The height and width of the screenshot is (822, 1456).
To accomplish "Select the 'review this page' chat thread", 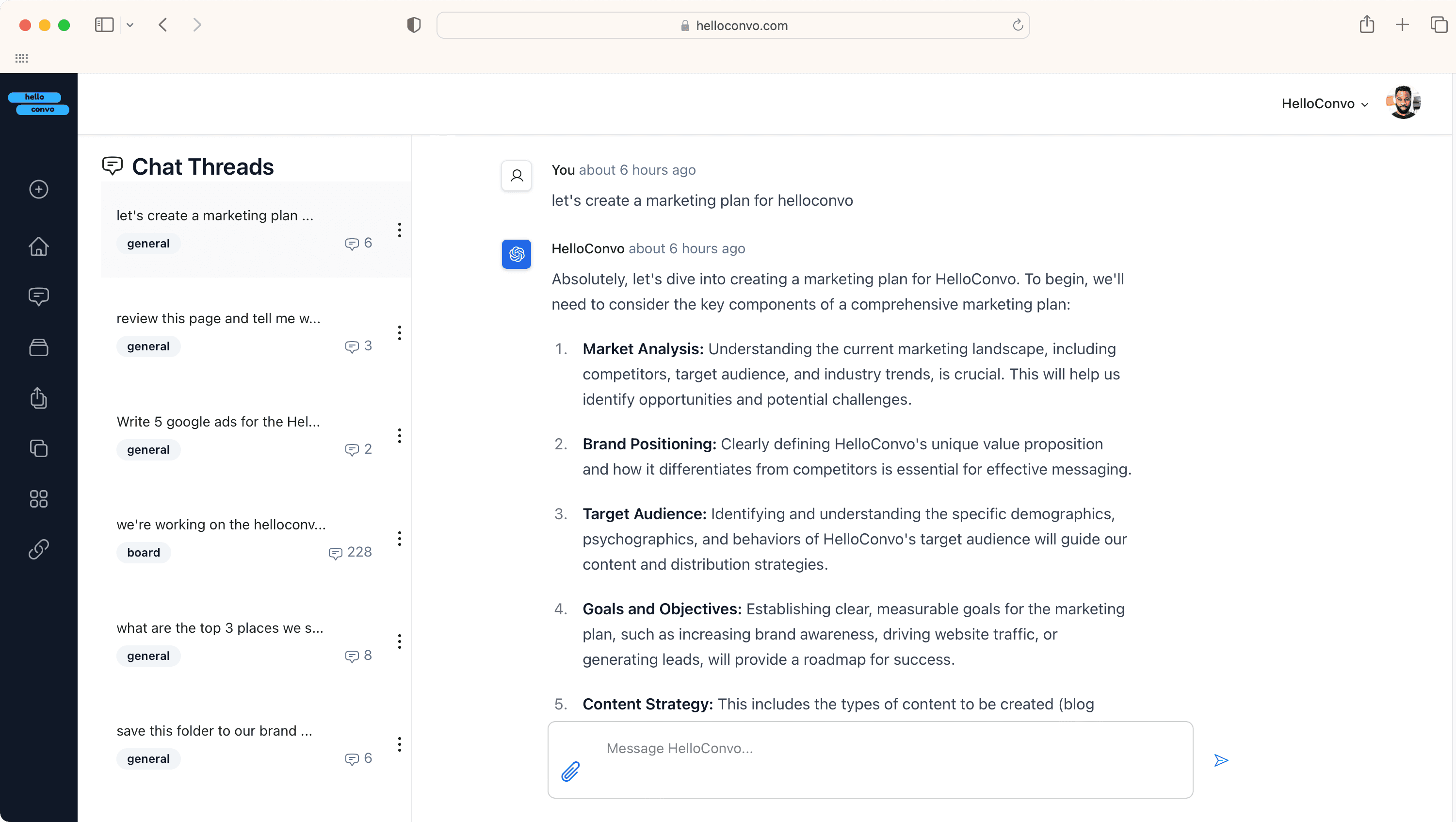I will tap(218, 318).
